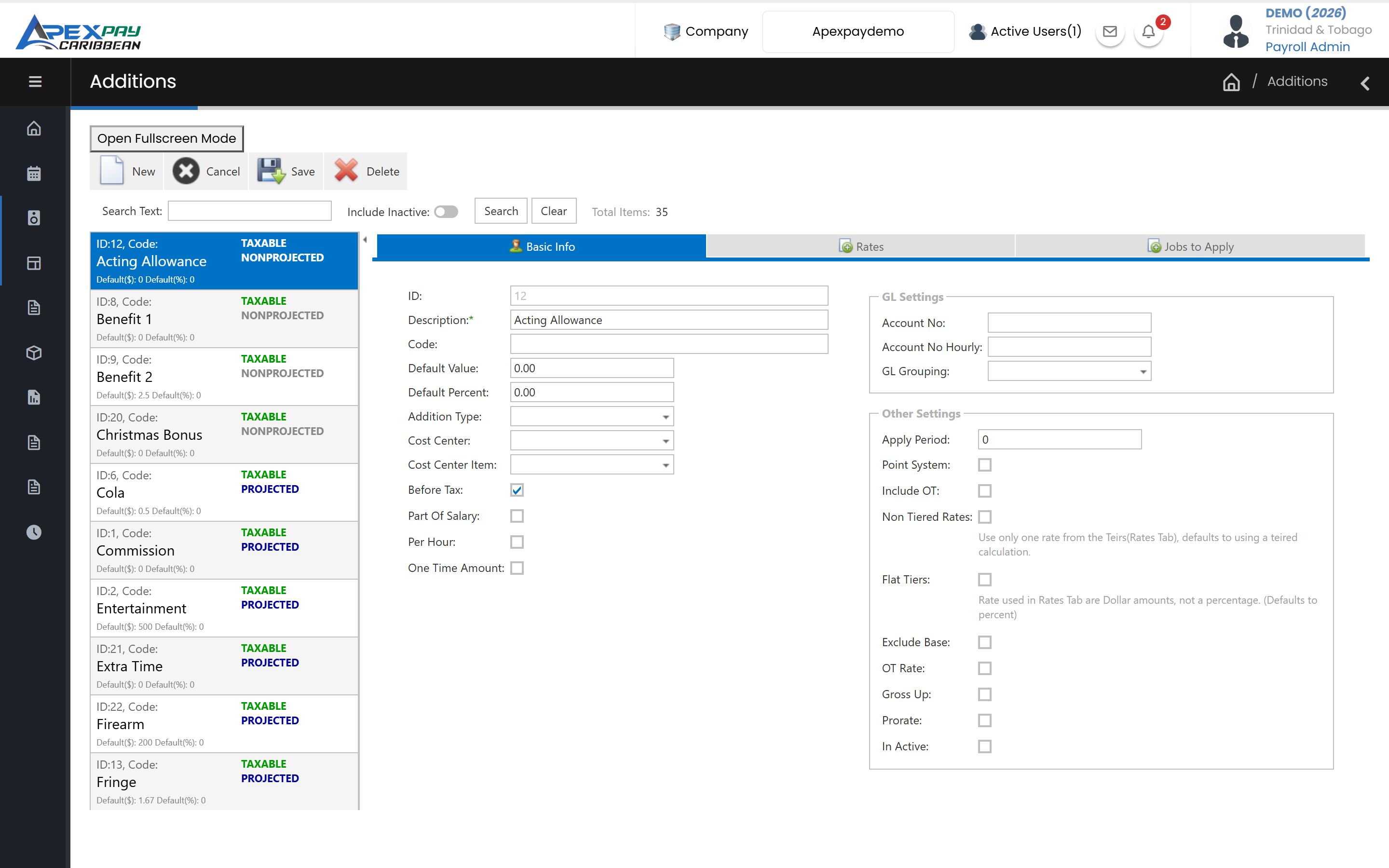Open the calendar icon in the sidebar
This screenshot has width=1389, height=868.
(x=34, y=173)
